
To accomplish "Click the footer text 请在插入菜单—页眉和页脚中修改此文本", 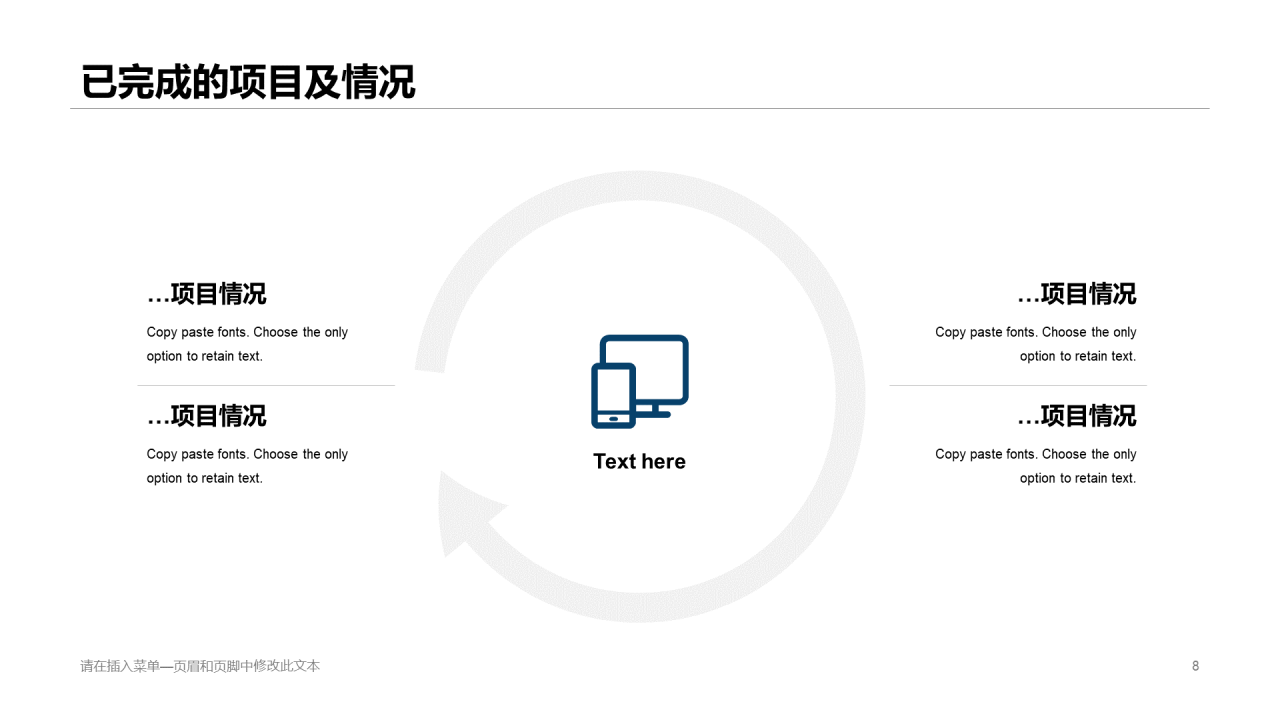I will click(200, 666).
